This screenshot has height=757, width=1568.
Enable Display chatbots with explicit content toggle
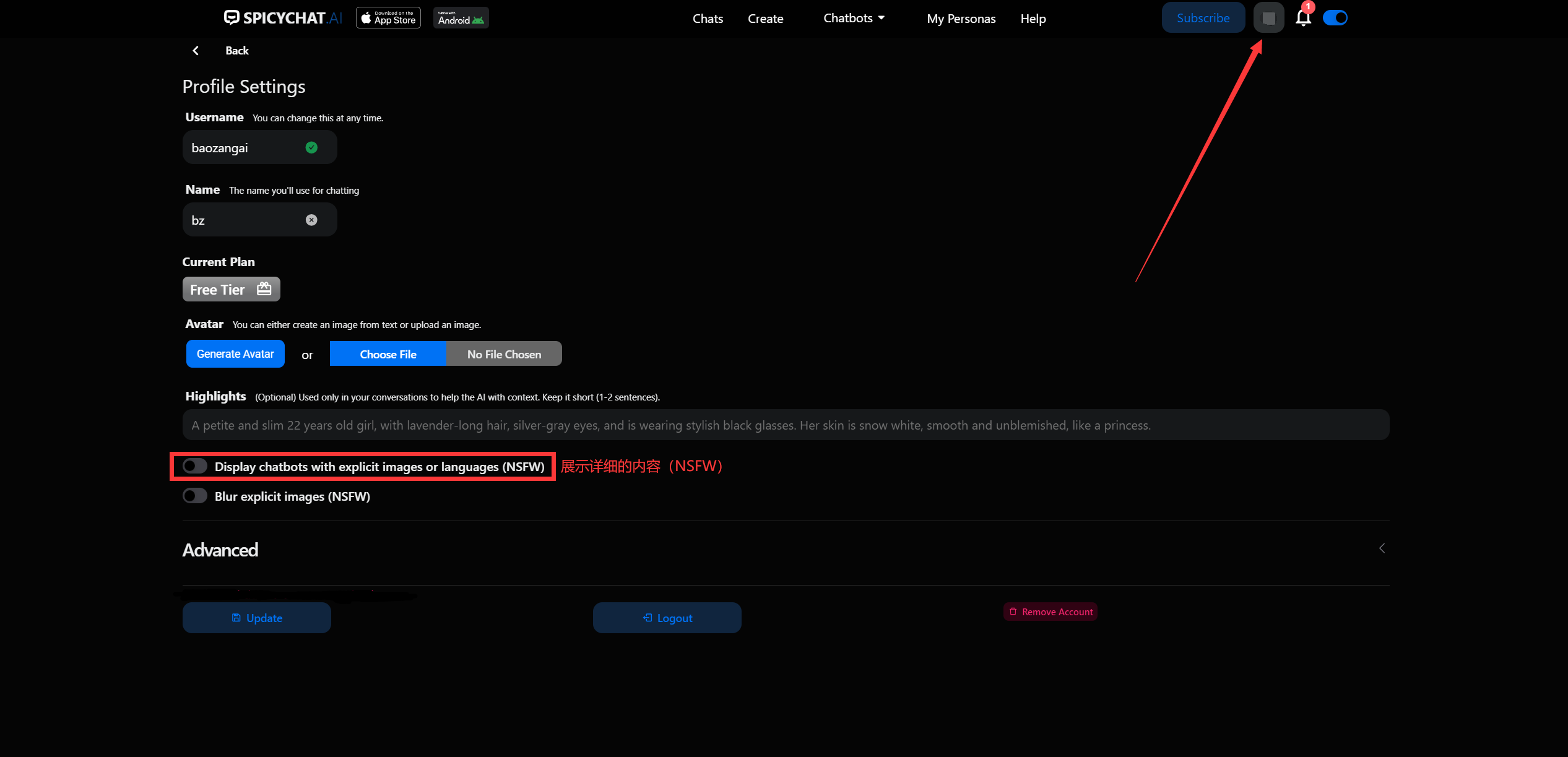point(195,466)
